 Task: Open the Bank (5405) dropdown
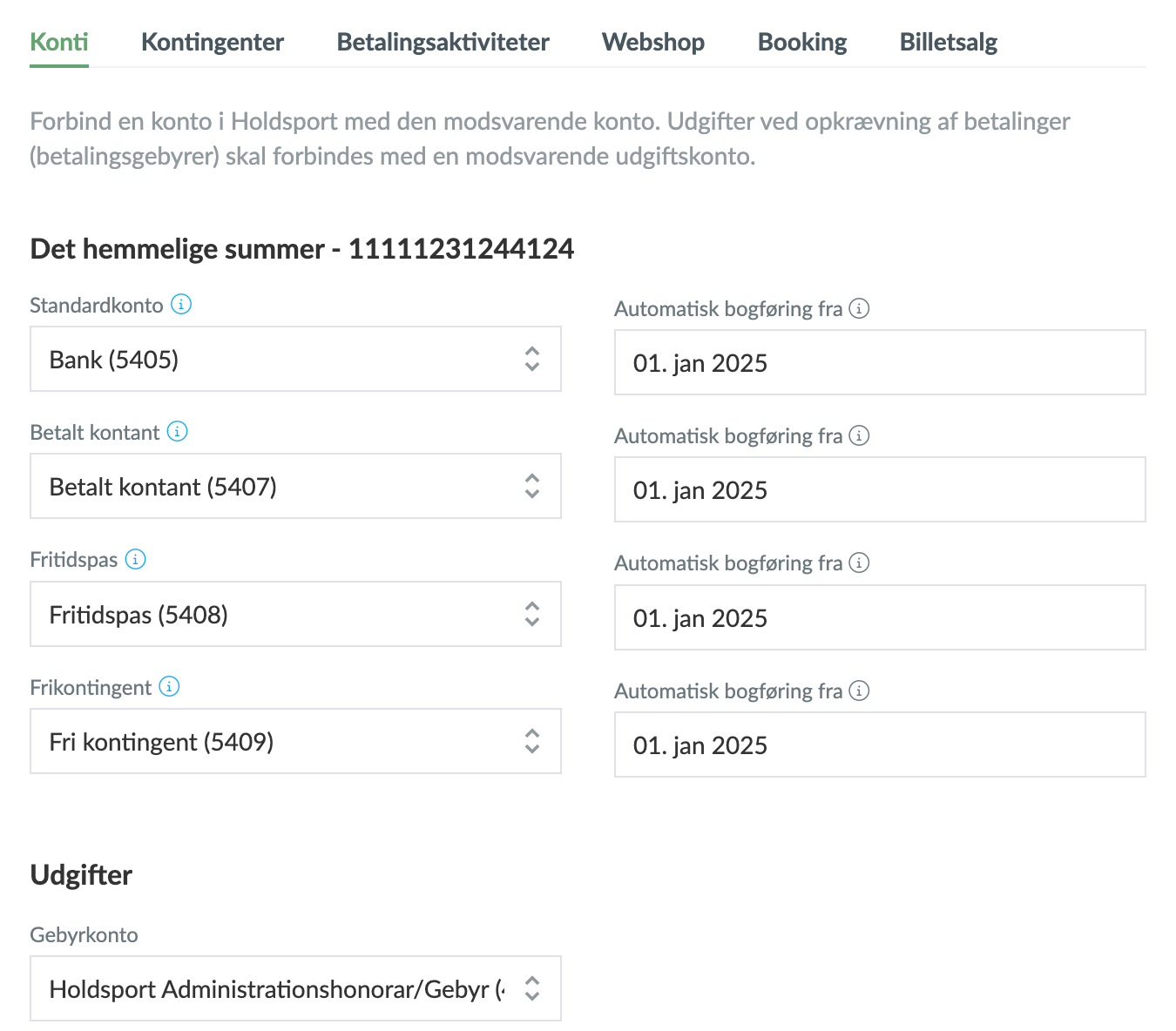click(295, 360)
